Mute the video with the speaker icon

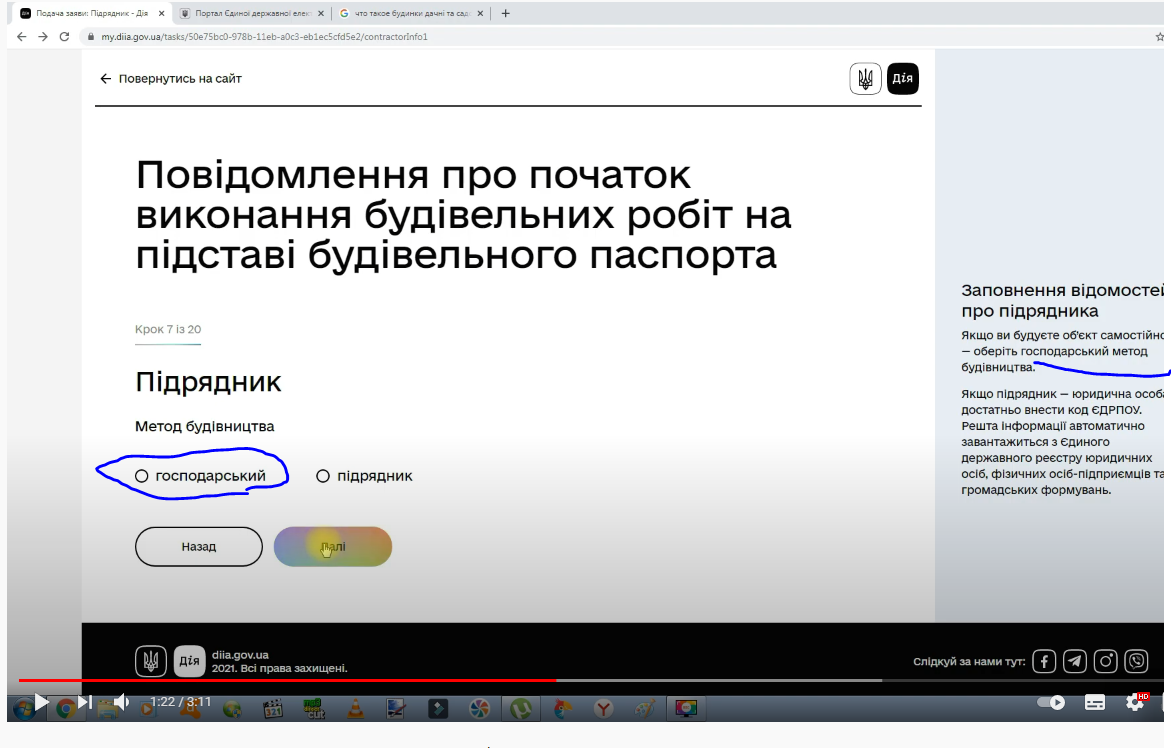(x=121, y=702)
